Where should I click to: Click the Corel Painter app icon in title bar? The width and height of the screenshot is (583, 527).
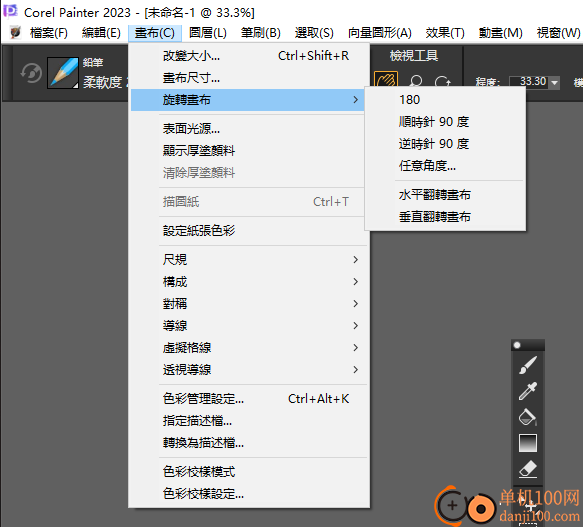point(10,12)
